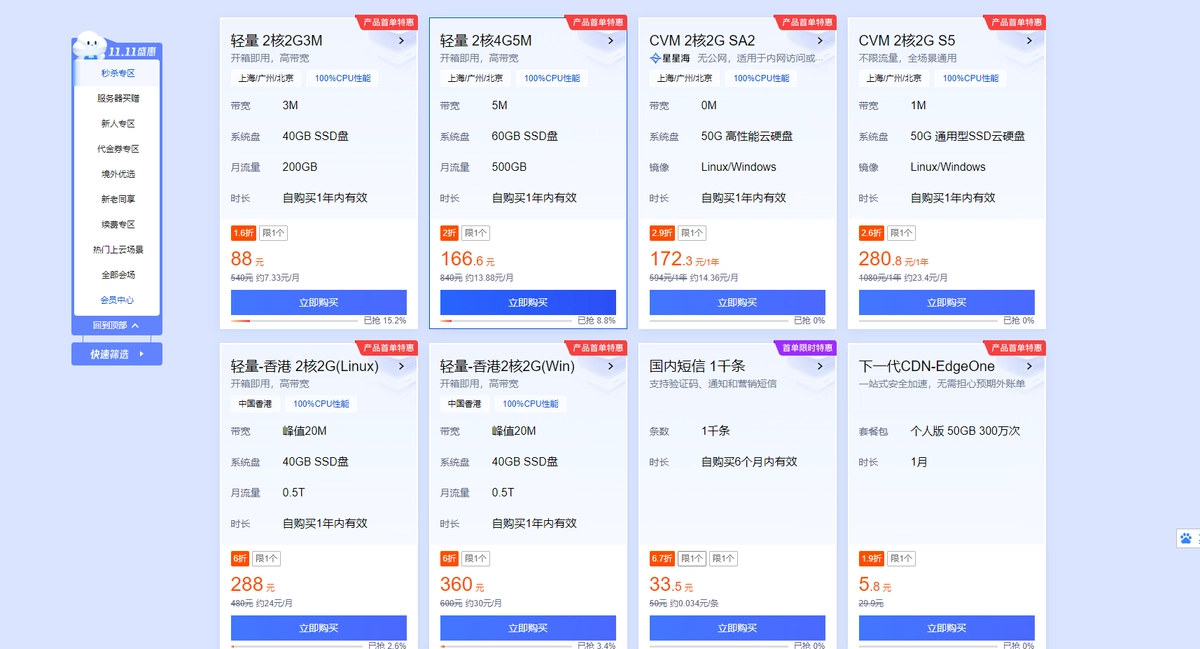This screenshot has width=1200, height=649.
Task: Click the arrow on CVM 2核2G S5 card
Action: [x=1029, y=41]
